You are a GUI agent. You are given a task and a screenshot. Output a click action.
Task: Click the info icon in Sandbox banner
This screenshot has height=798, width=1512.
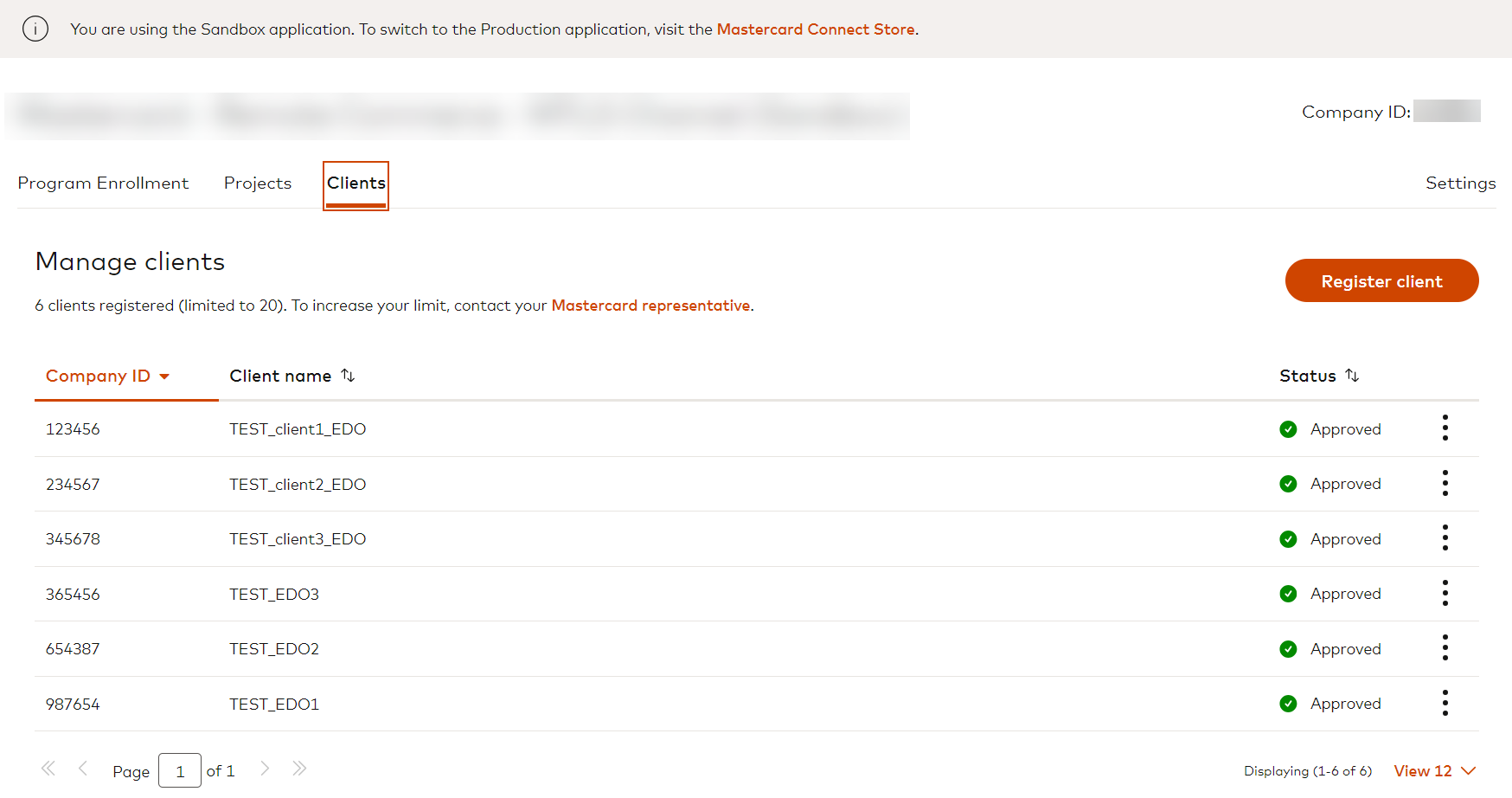(x=35, y=29)
